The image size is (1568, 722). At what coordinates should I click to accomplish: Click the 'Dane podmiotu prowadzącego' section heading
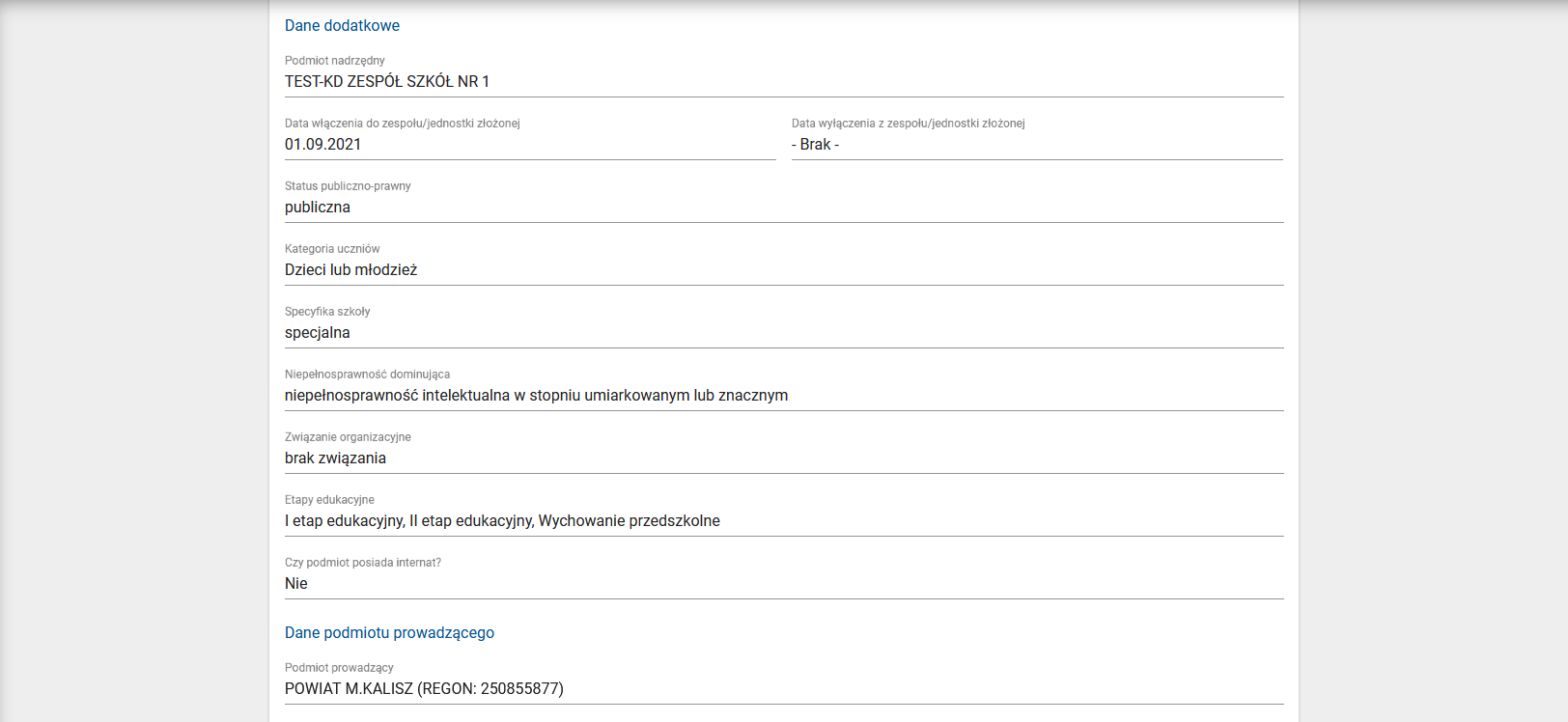389,633
